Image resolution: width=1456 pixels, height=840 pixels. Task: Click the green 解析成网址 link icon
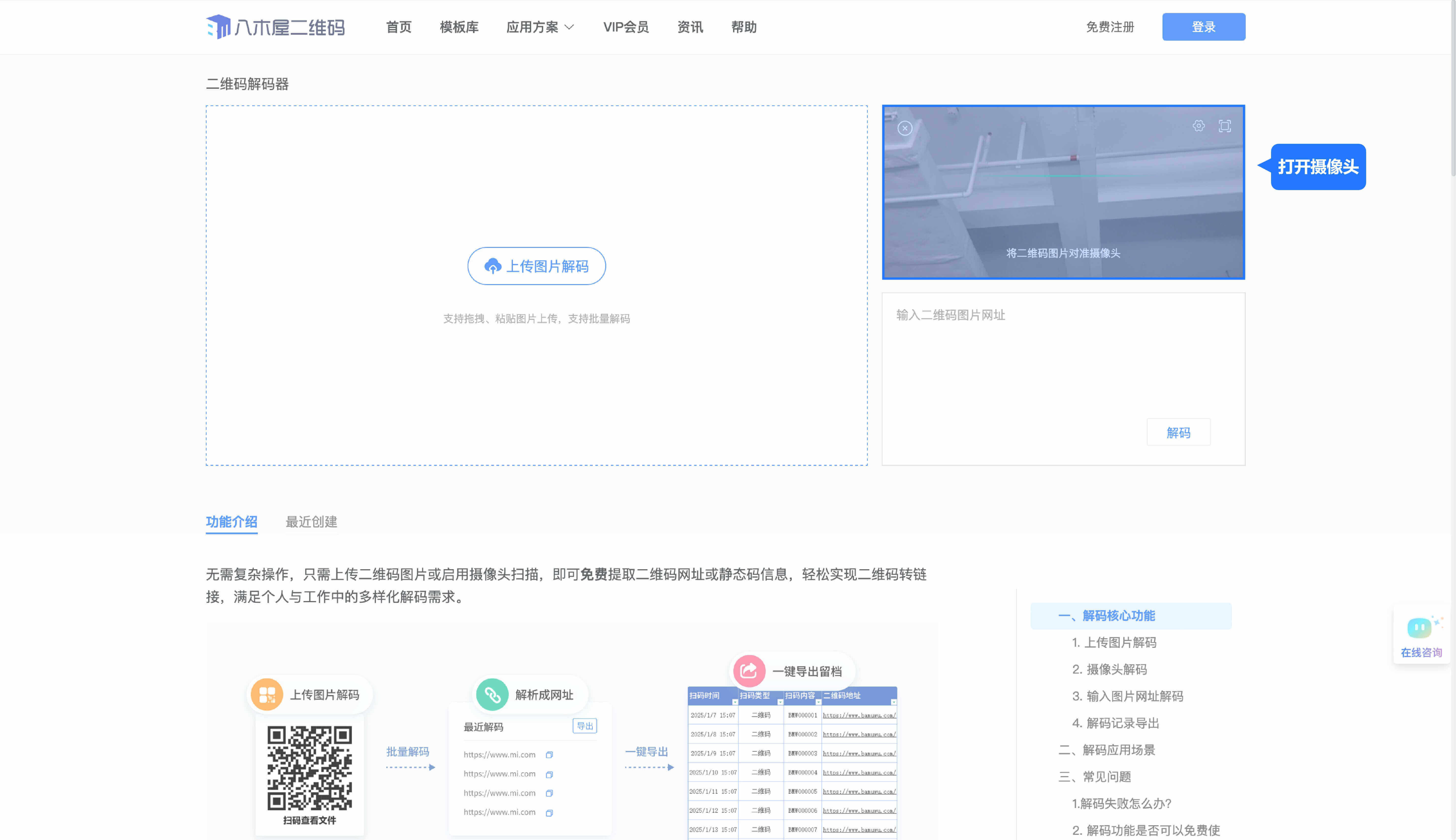[x=492, y=695]
